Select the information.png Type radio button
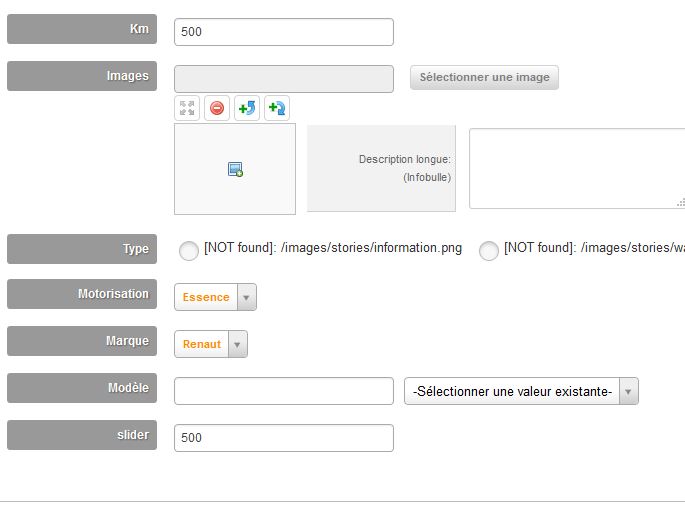 (189, 251)
